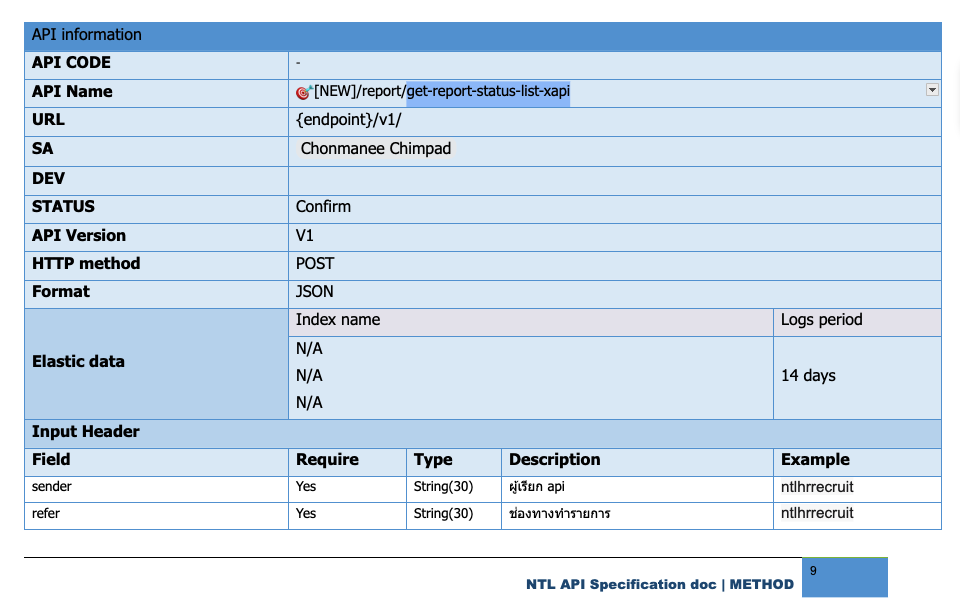Click the JSON format value
This screenshot has height=615, width=960.
pyautogui.click(x=315, y=292)
